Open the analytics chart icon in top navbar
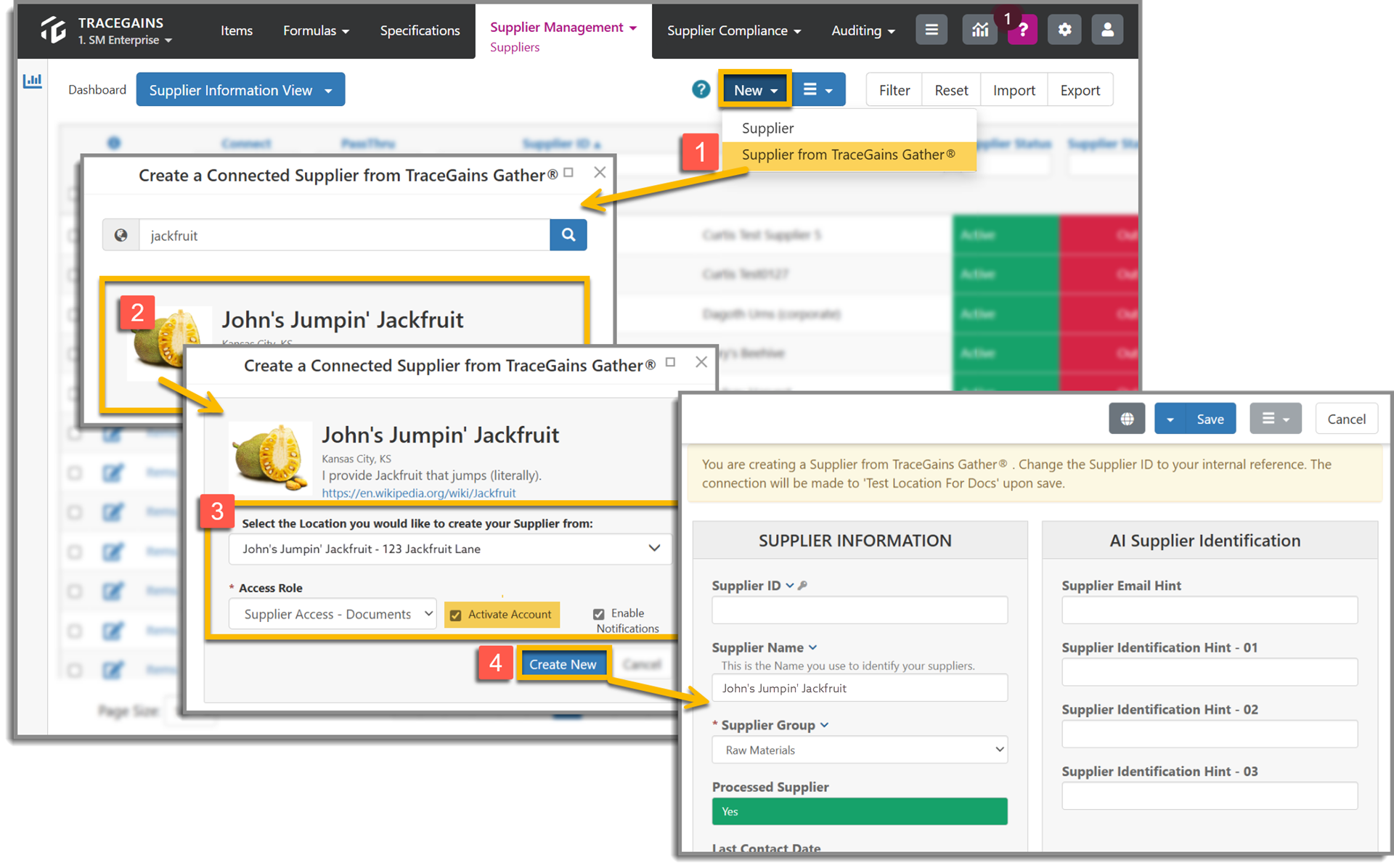The height and width of the screenshot is (868, 1394). click(x=980, y=30)
